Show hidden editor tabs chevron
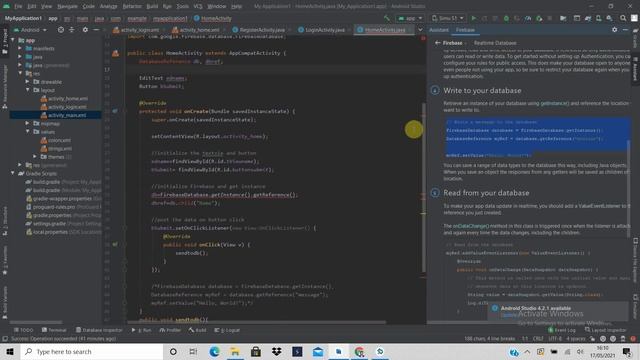 [420, 30]
